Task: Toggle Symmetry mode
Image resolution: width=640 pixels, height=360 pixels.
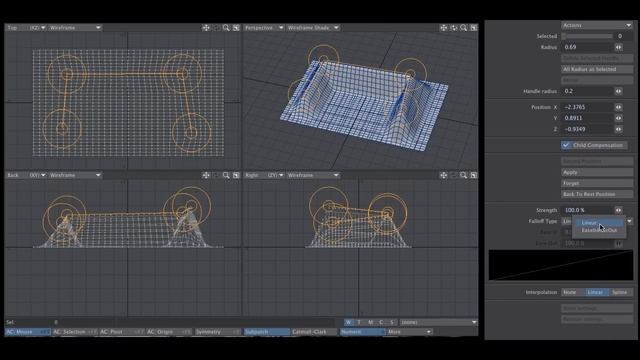Action: point(218,332)
